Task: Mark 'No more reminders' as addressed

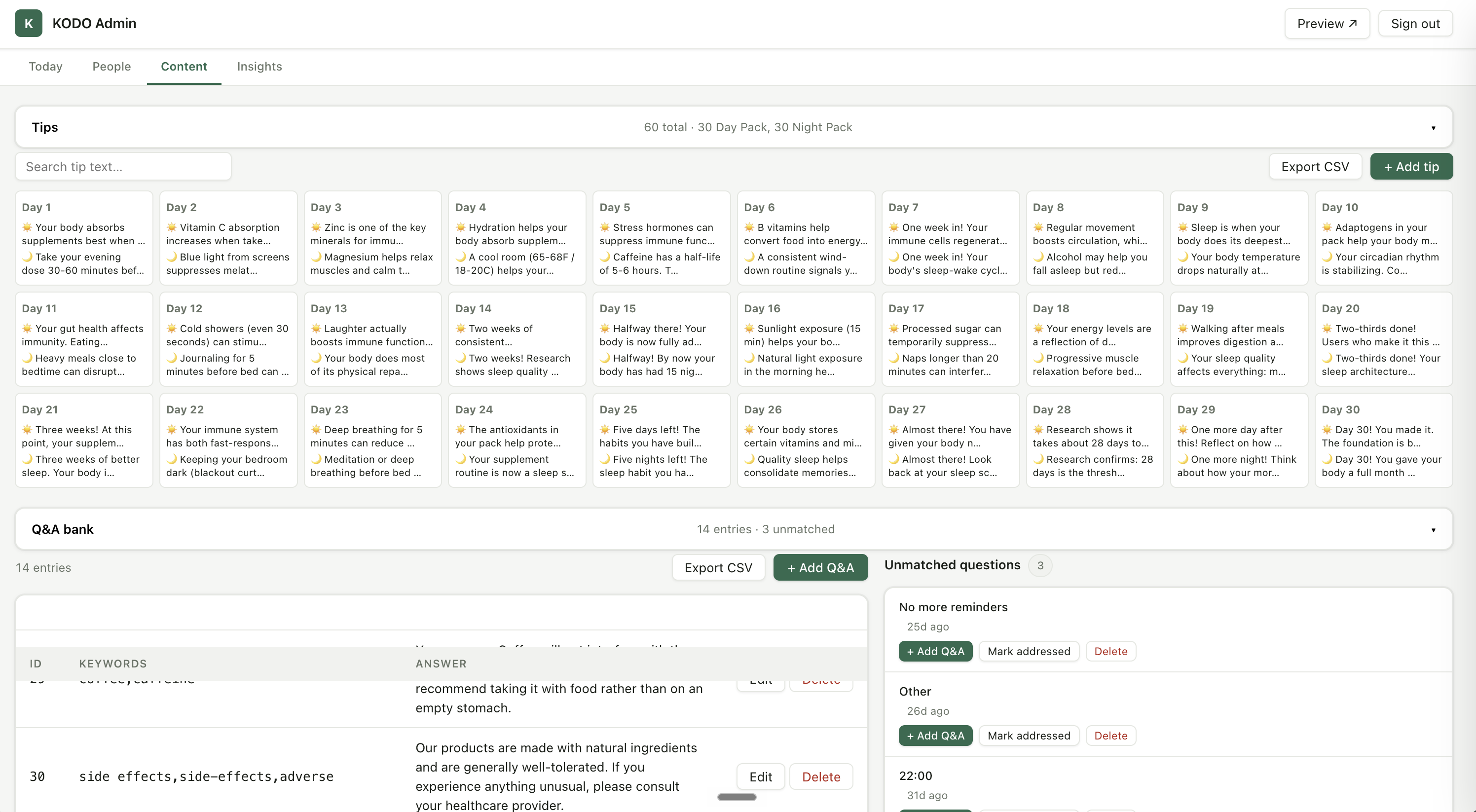Action: pyautogui.click(x=1029, y=651)
